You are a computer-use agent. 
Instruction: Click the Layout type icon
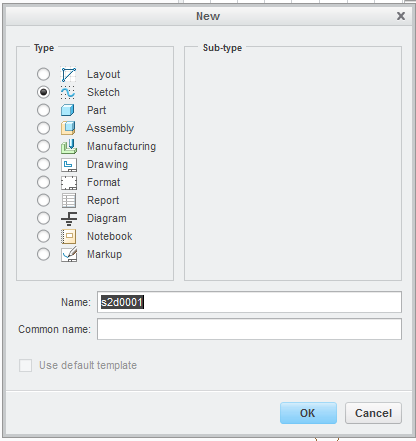(69, 74)
